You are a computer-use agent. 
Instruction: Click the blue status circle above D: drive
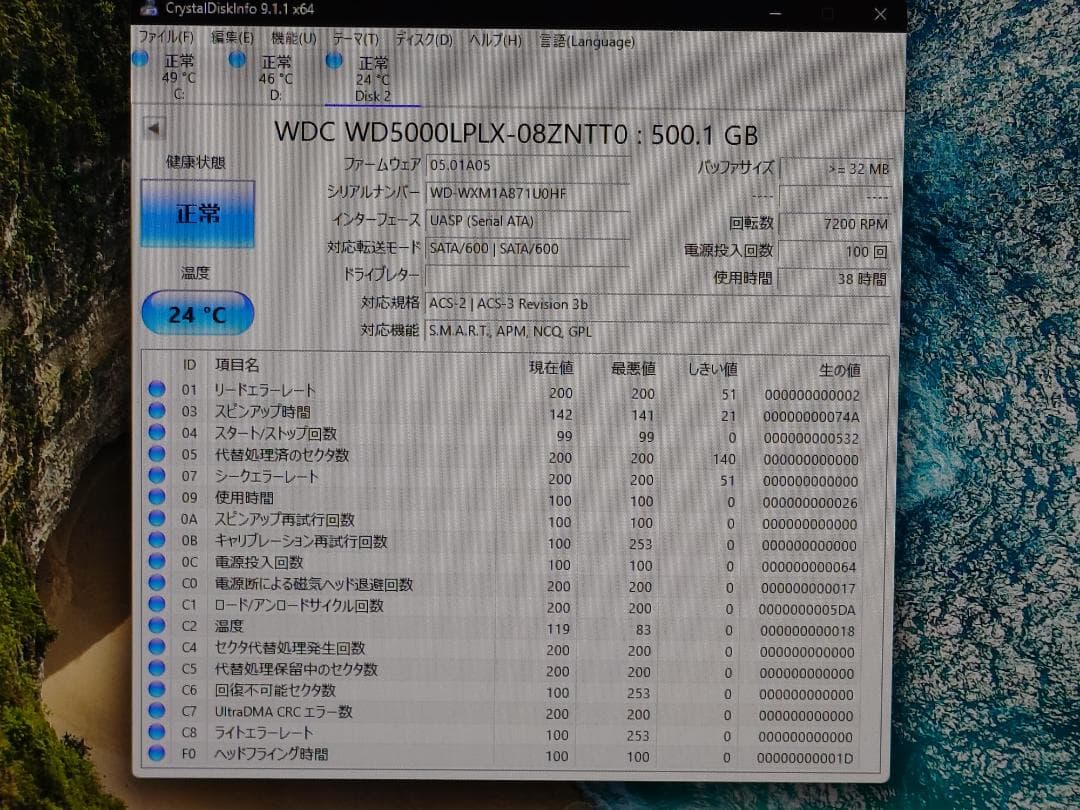(237, 61)
